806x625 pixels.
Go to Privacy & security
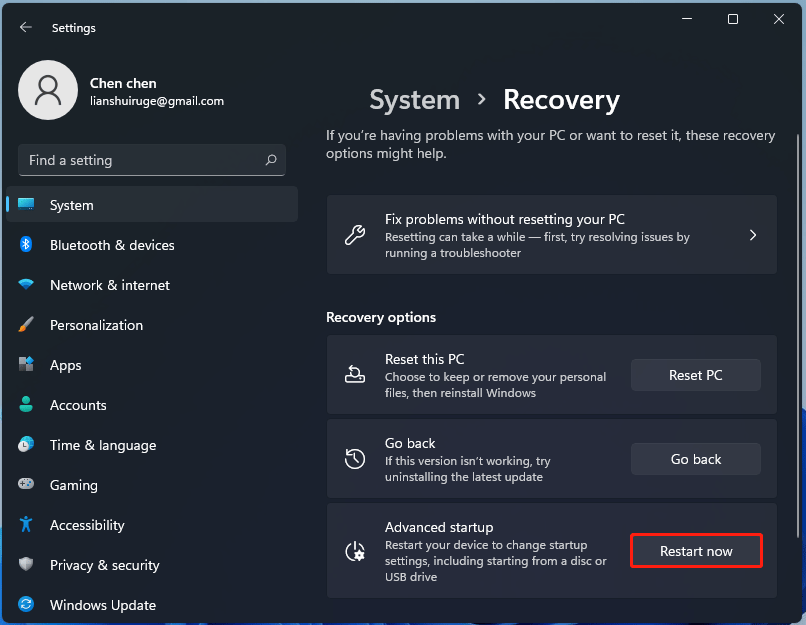(152, 565)
